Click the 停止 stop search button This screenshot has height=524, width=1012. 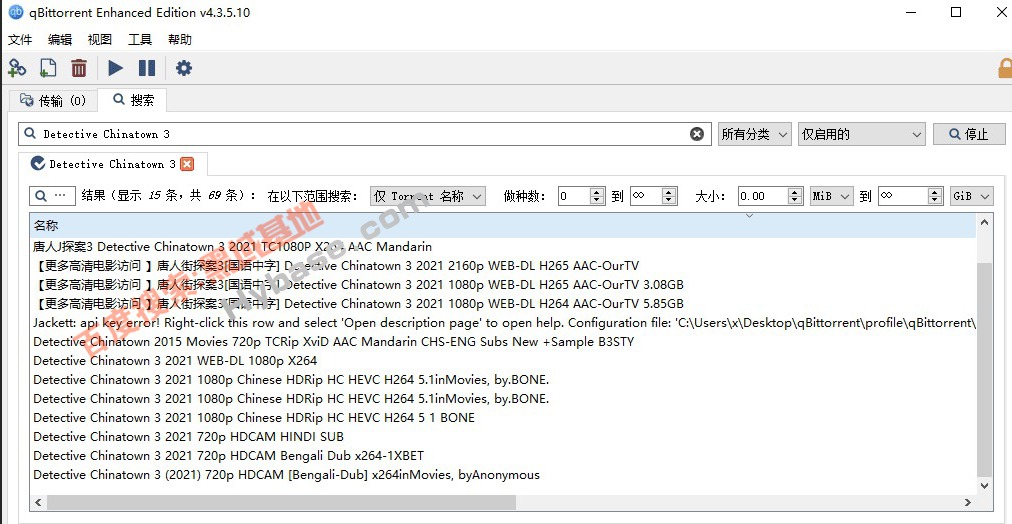point(969,134)
